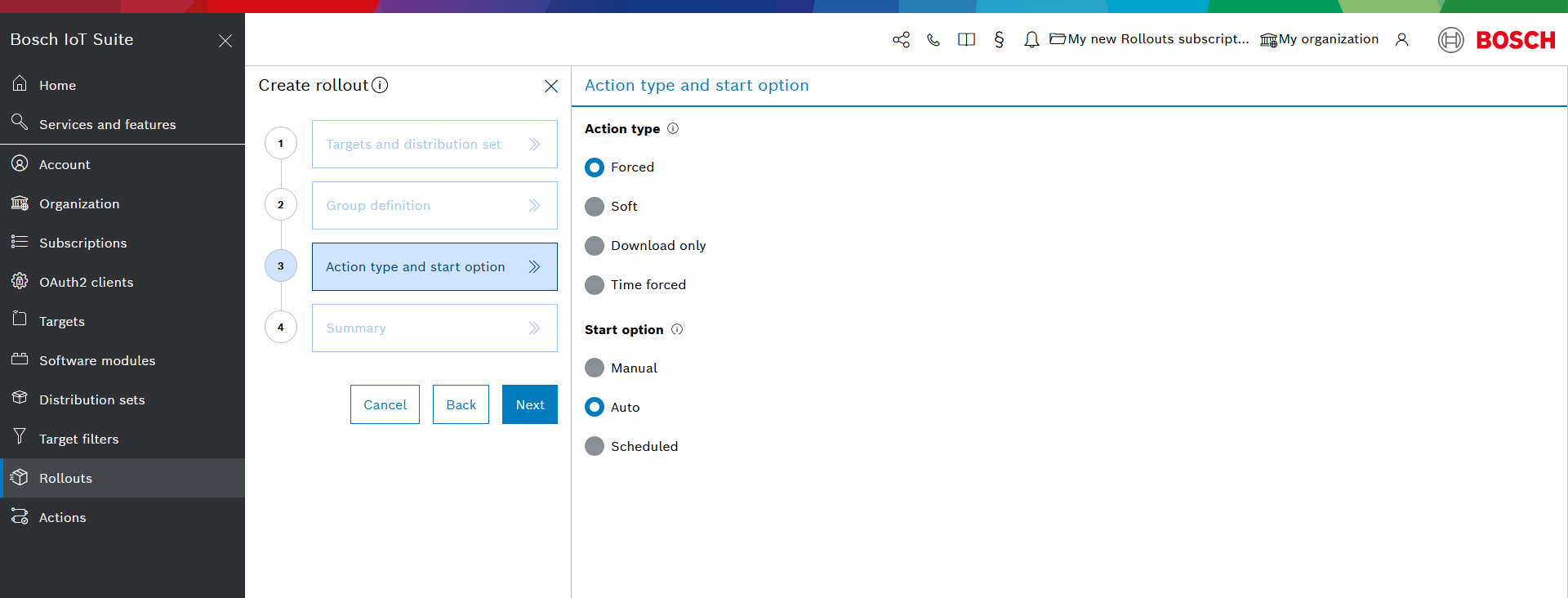Go to Target filters in the sidebar
The width and height of the screenshot is (1568, 598).
click(x=78, y=439)
